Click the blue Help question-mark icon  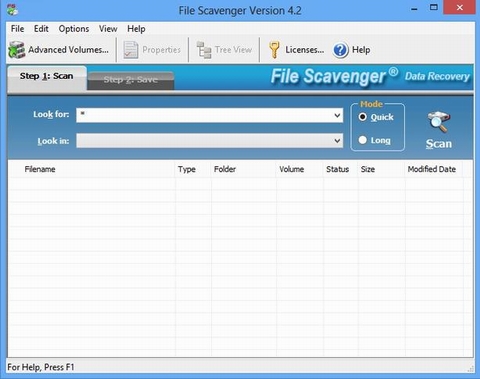(340, 50)
